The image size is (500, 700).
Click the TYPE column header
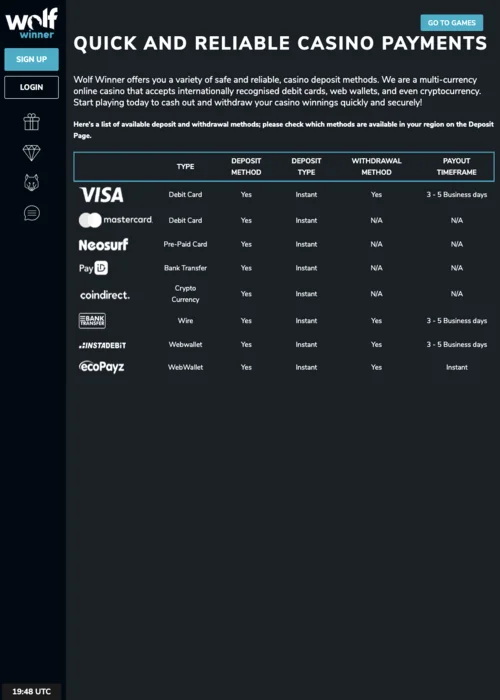(185, 167)
